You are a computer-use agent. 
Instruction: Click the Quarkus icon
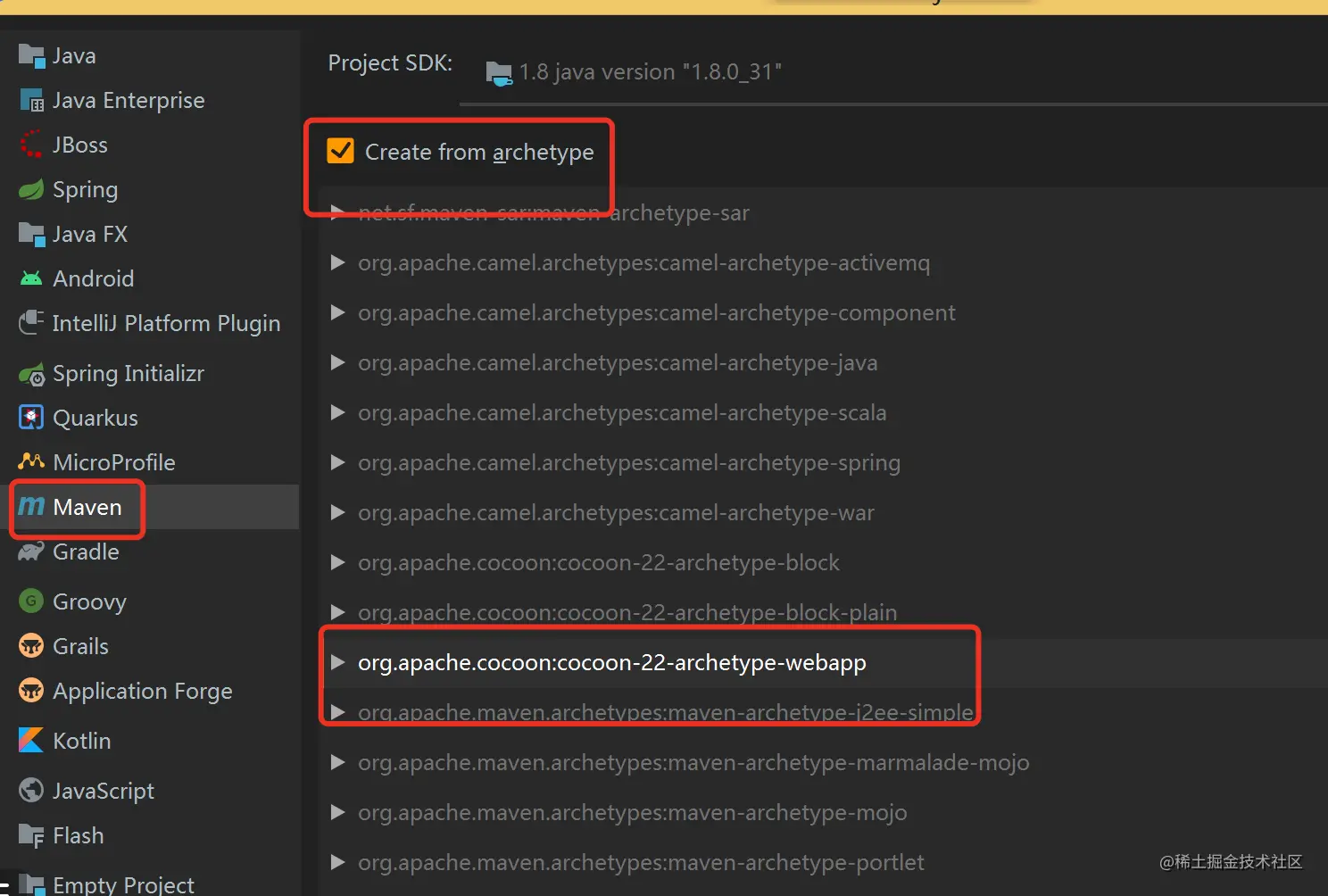31,418
